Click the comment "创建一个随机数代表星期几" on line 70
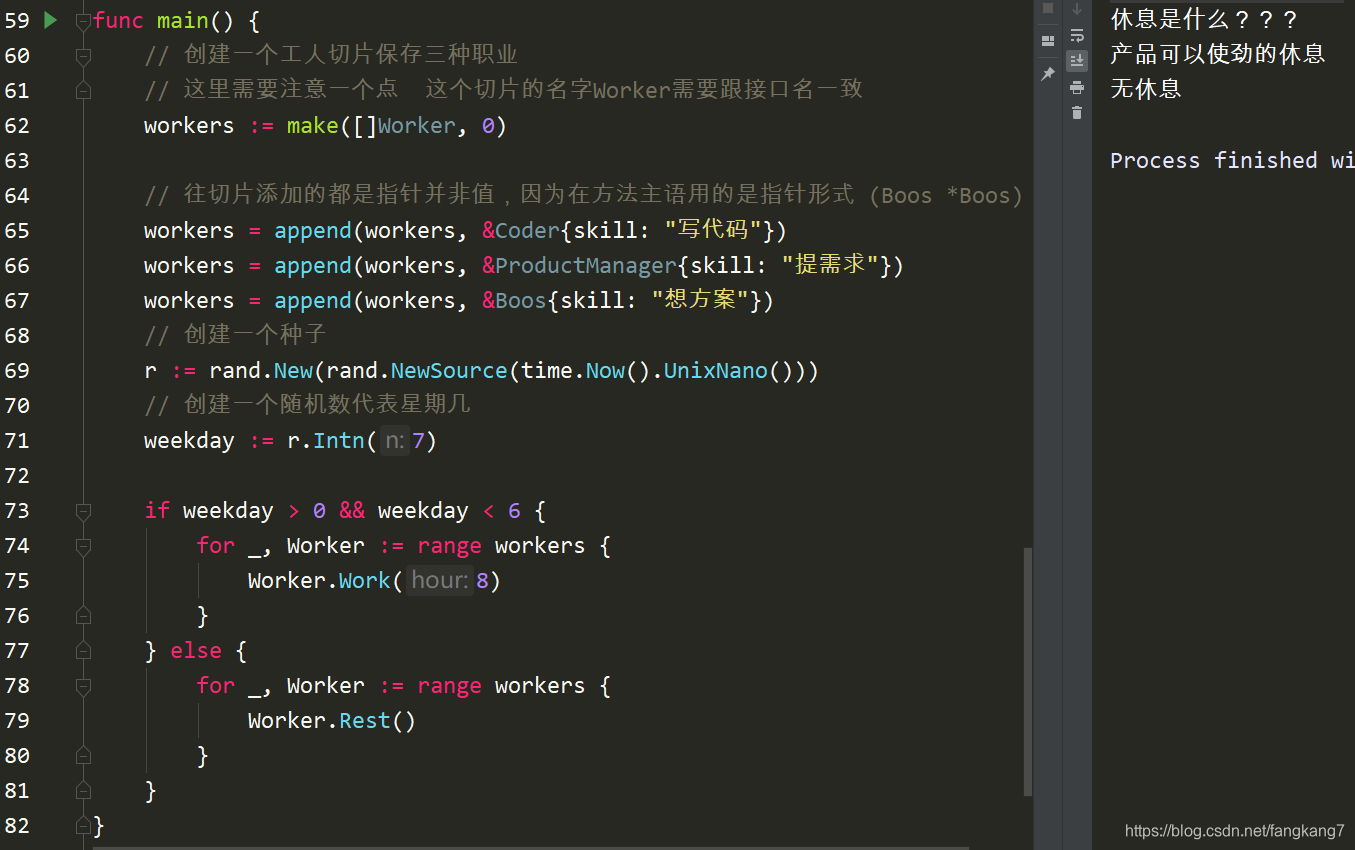This screenshot has height=850, width=1355. click(x=327, y=405)
